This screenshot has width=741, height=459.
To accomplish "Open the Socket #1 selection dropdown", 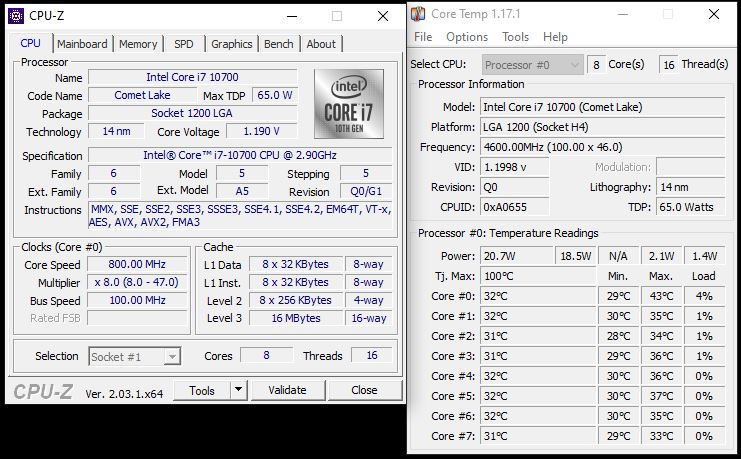I will point(135,357).
